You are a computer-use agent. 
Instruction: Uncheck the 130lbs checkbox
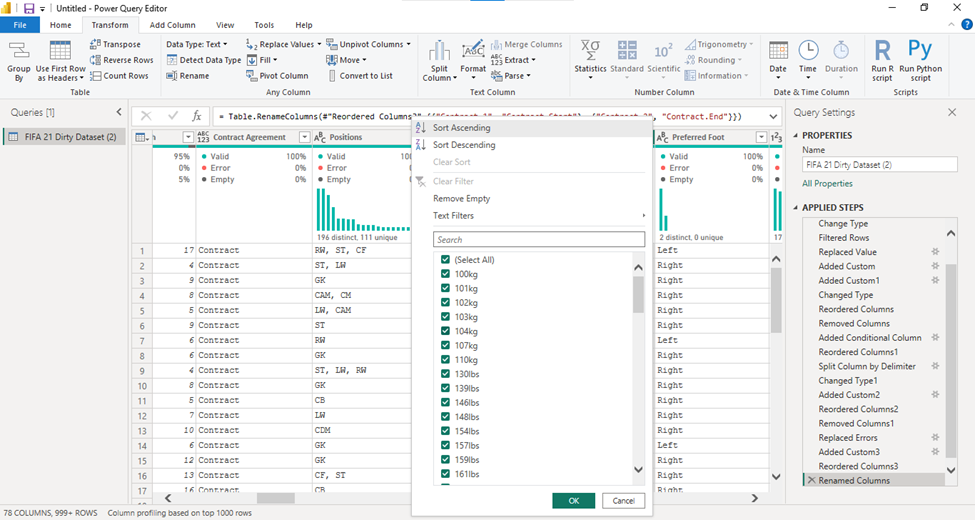click(445, 374)
